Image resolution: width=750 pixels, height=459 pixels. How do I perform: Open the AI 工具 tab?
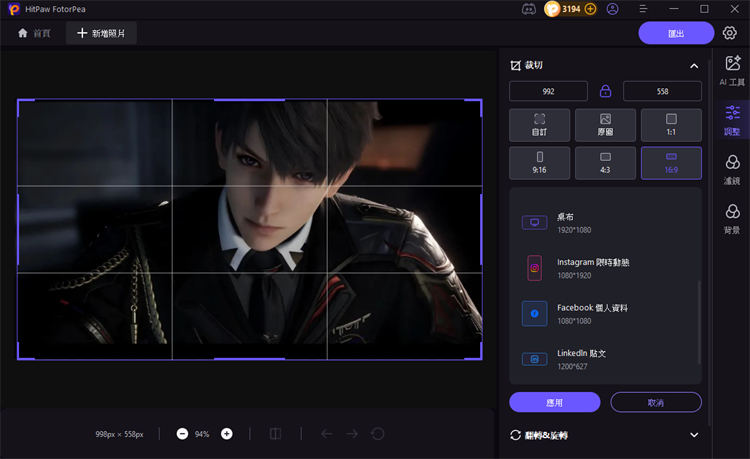pos(732,71)
